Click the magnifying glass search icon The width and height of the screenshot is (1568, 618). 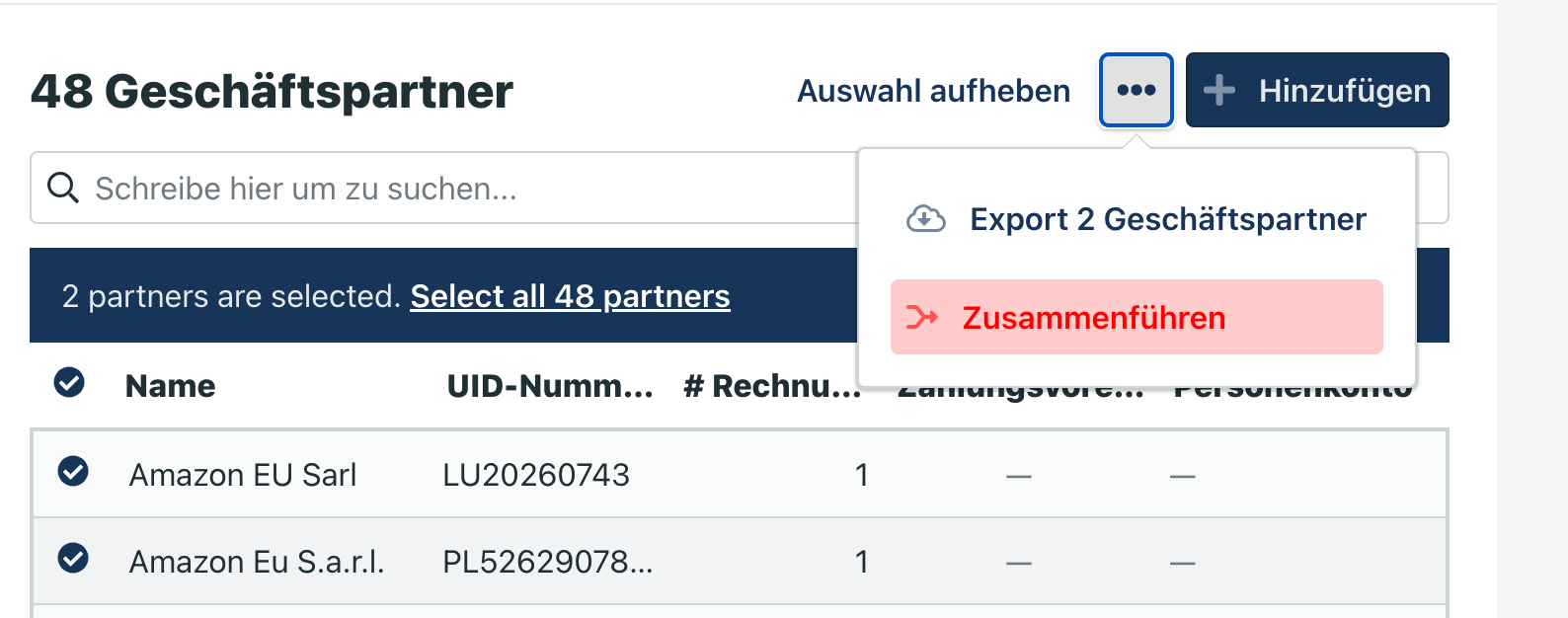click(x=63, y=188)
